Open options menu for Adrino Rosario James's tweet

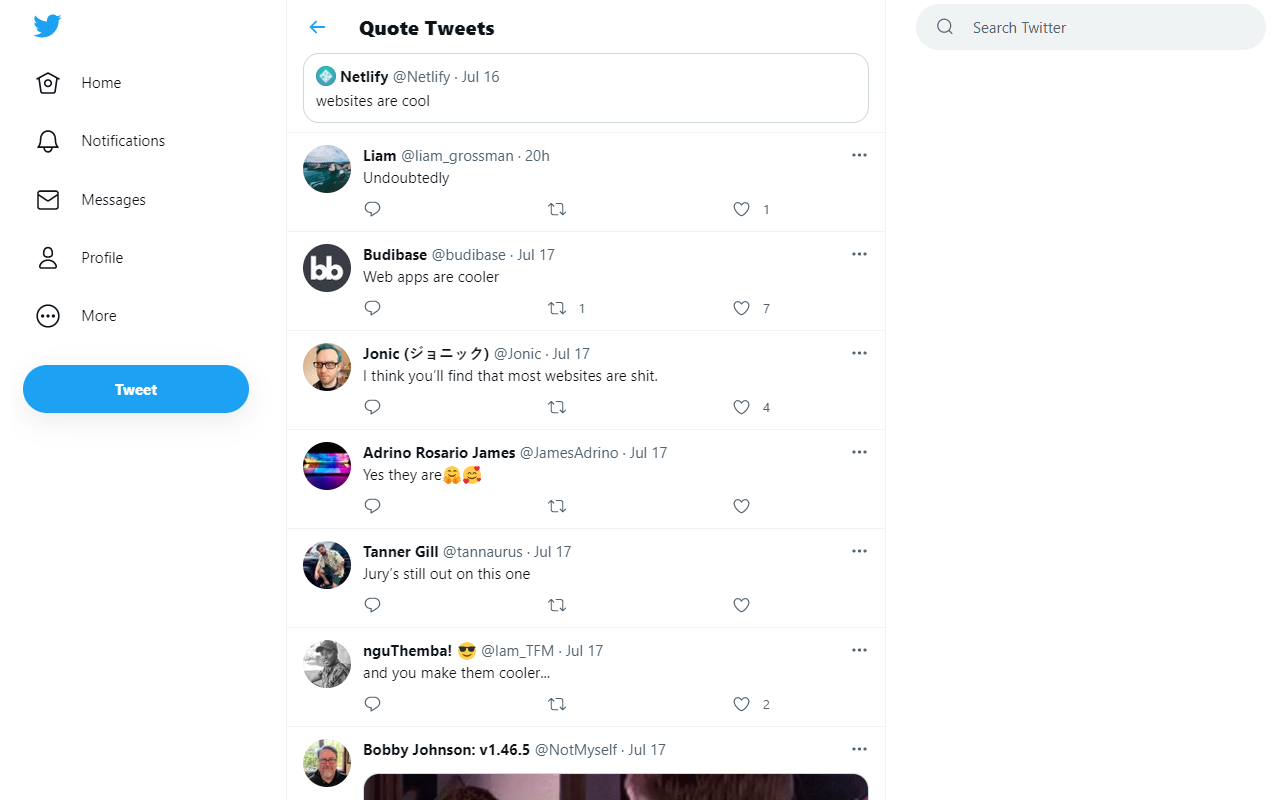pyautogui.click(x=859, y=452)
